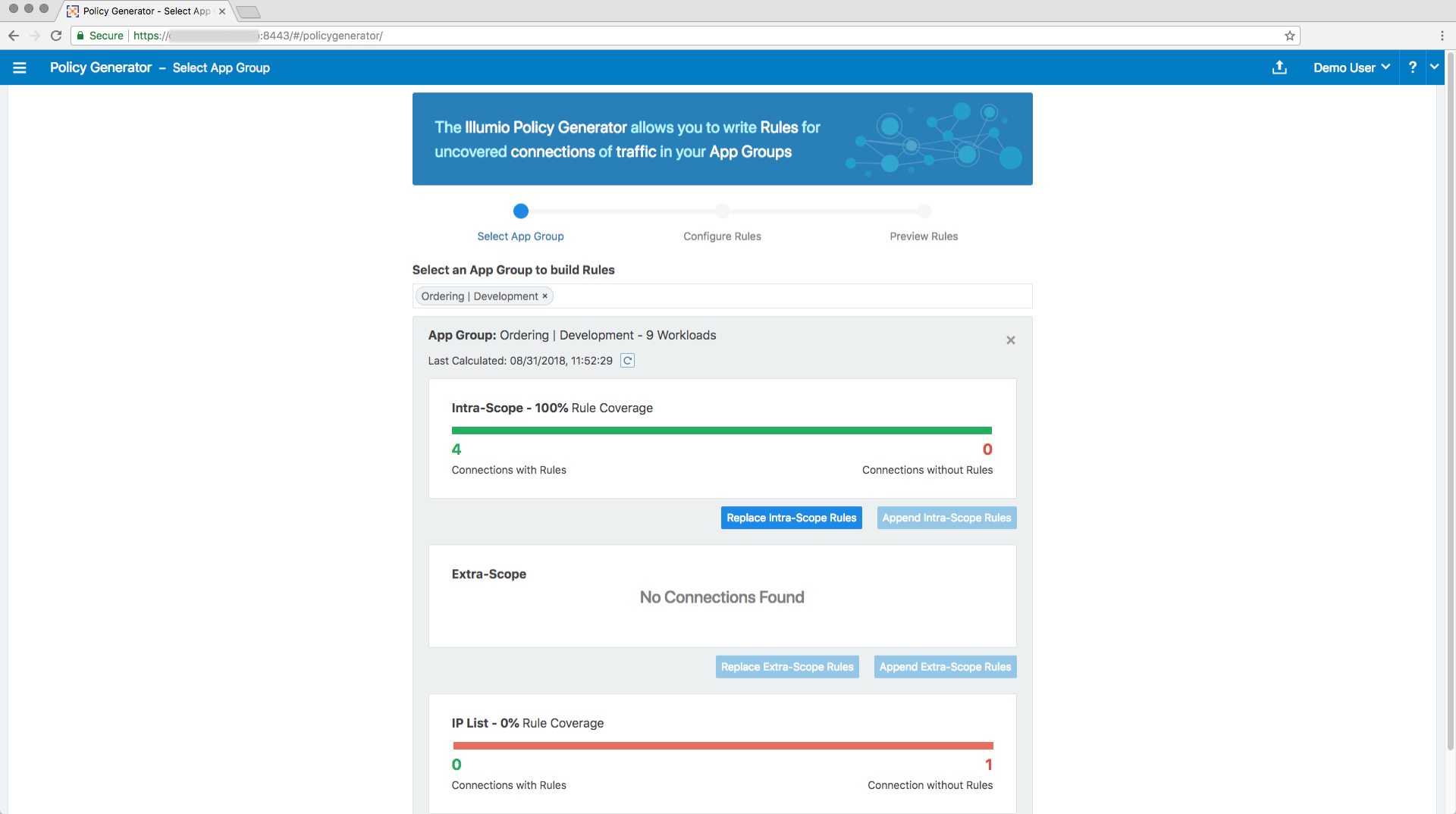Screen dimensions: 1456x814
Task: Click the No Connections Found message
Action: pyautogui.click(x=722, y=597)
